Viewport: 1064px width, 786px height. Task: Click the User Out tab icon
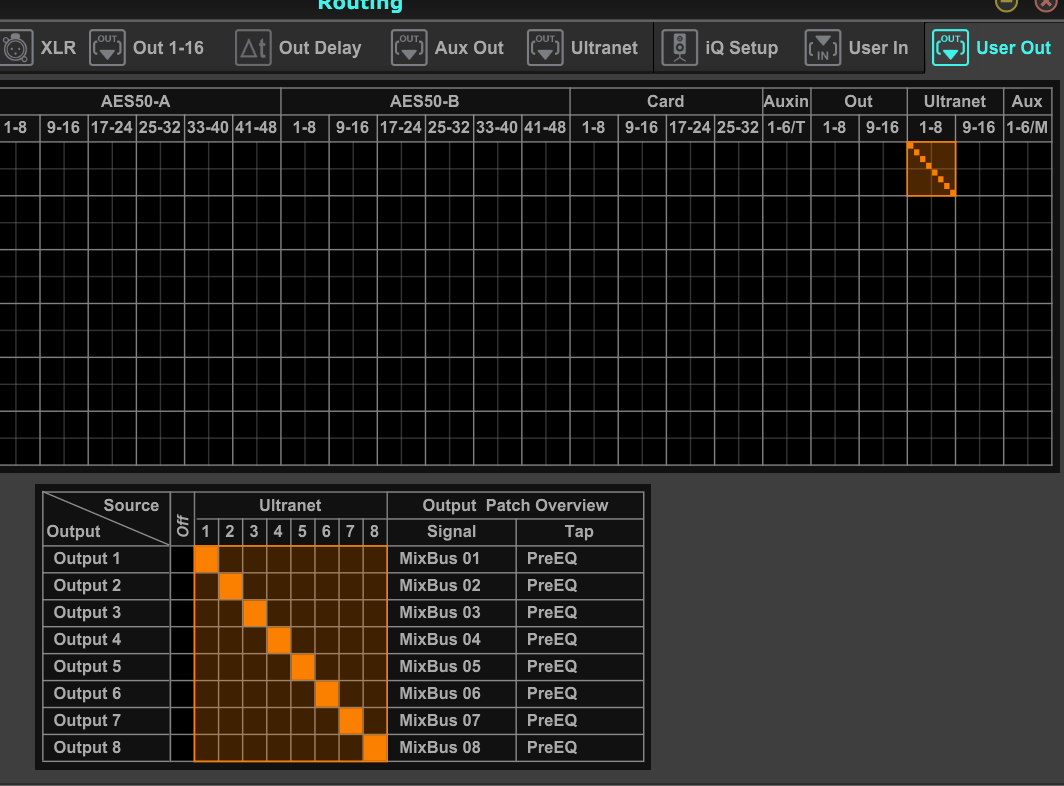point(950,48)
